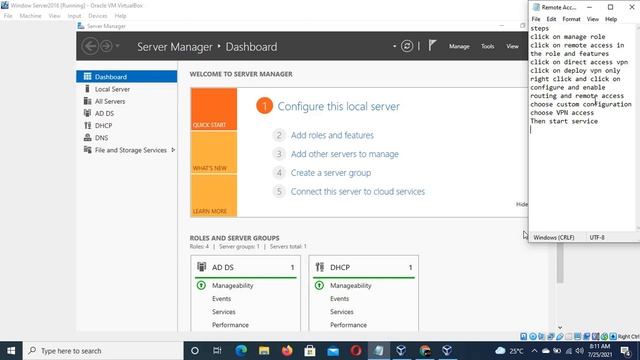Click the back navigation arrow in Server Manager
Screen dimensions: 640x360
coord(90,46)
